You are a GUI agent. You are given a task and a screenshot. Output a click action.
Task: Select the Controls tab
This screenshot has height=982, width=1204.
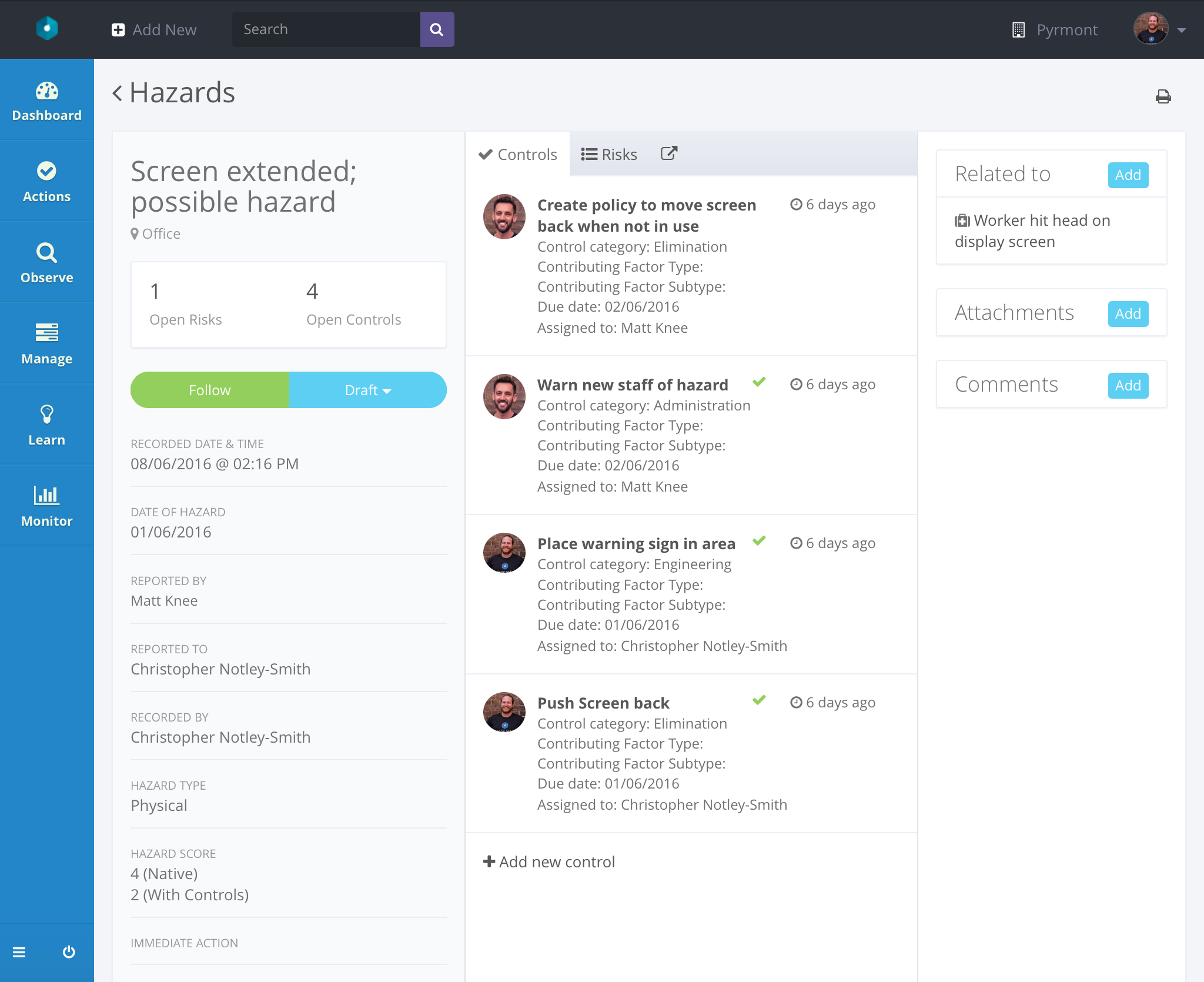[x=518, y=154]
